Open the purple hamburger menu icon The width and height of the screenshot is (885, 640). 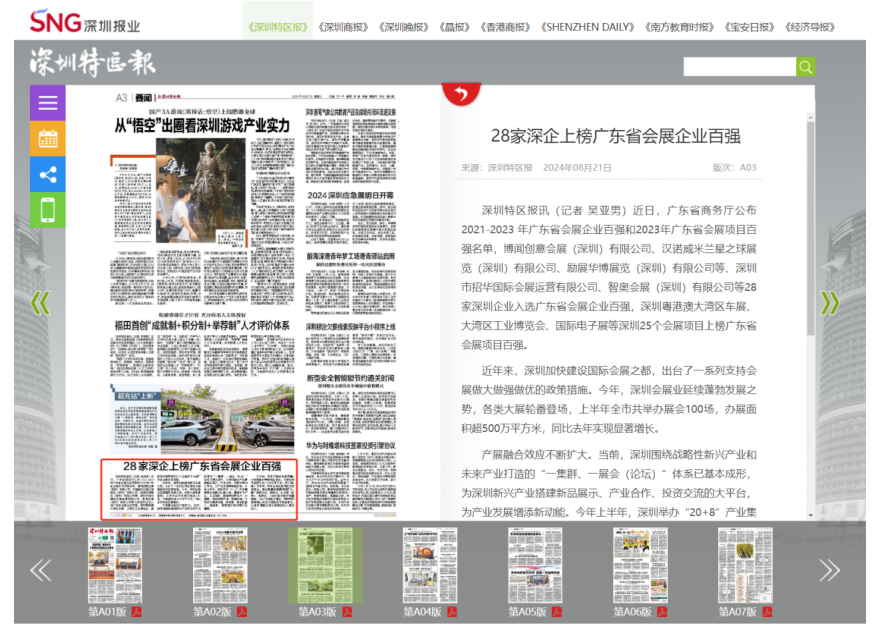click(x=47, y=102)
